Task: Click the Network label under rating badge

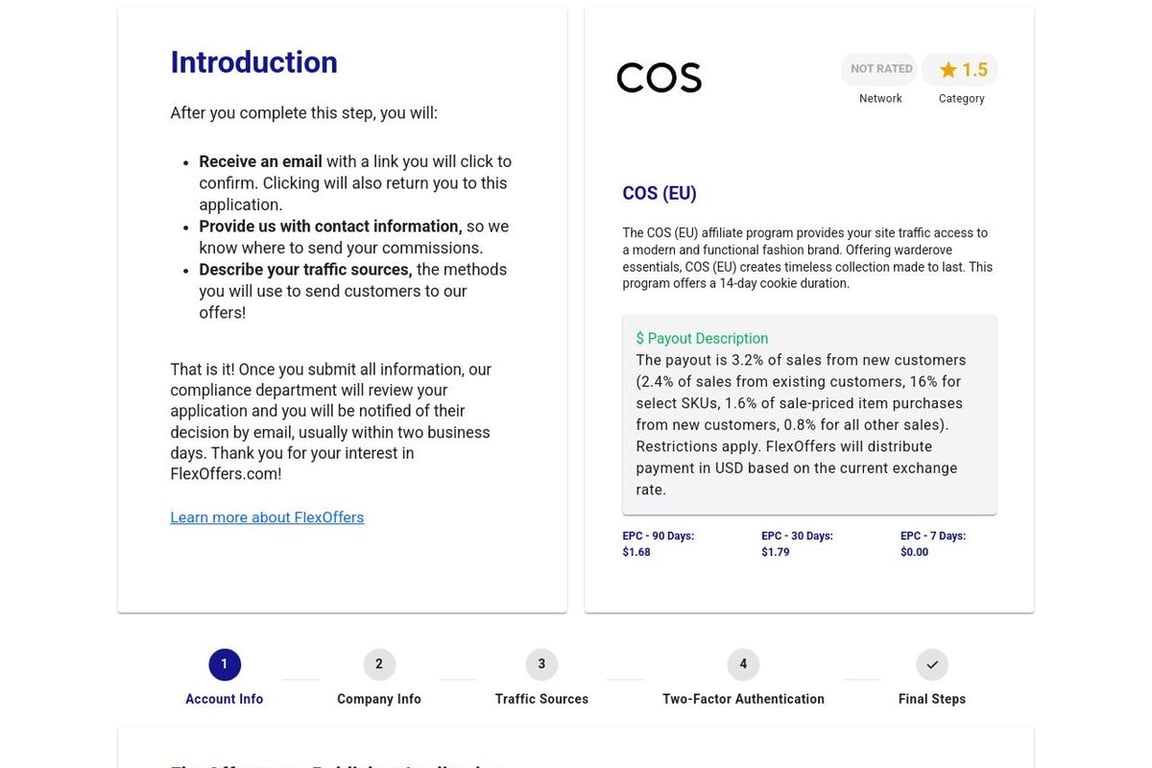Action: [880, 98]
